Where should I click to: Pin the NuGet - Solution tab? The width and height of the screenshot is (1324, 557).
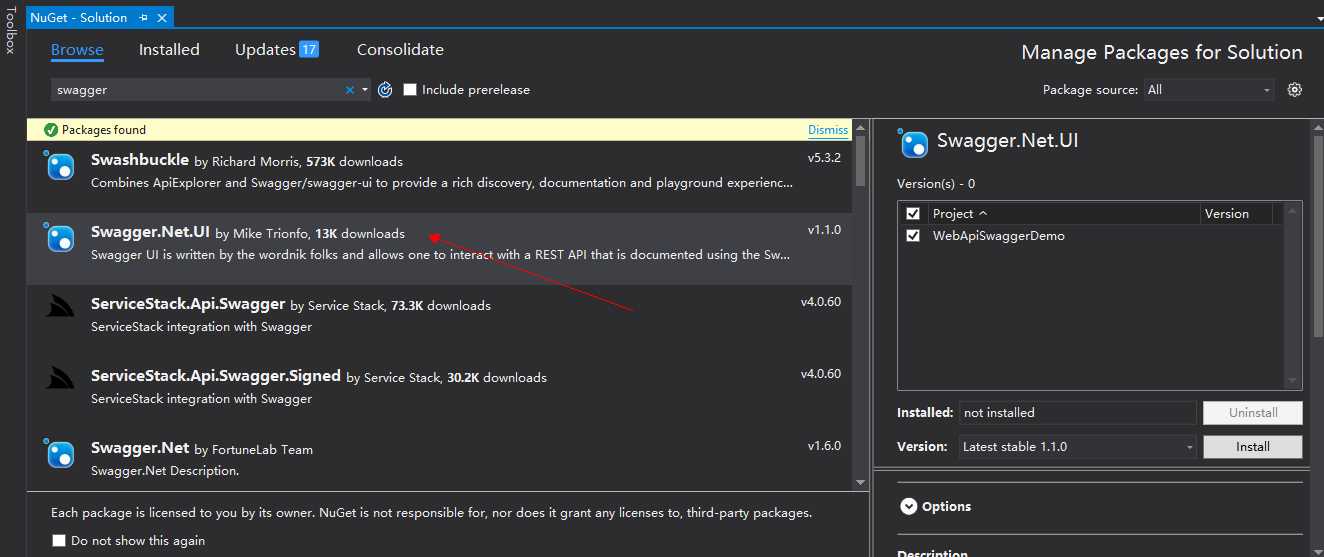[x=144, y=18]
